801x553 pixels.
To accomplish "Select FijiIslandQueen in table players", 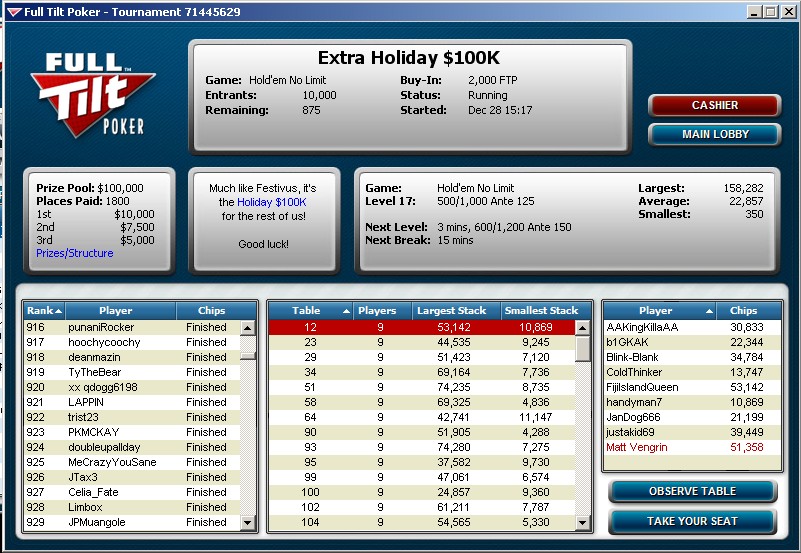I will click(x=692, y=387).
